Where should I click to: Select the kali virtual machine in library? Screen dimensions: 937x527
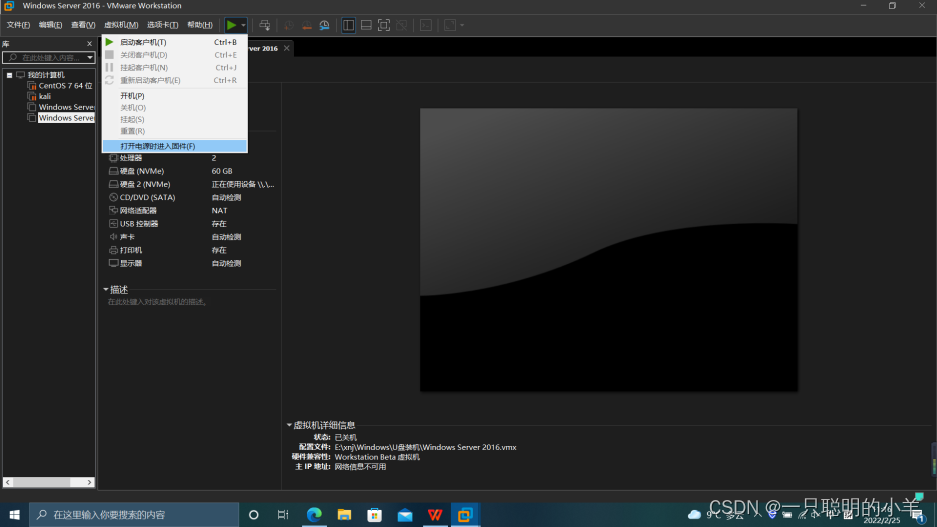45,96
